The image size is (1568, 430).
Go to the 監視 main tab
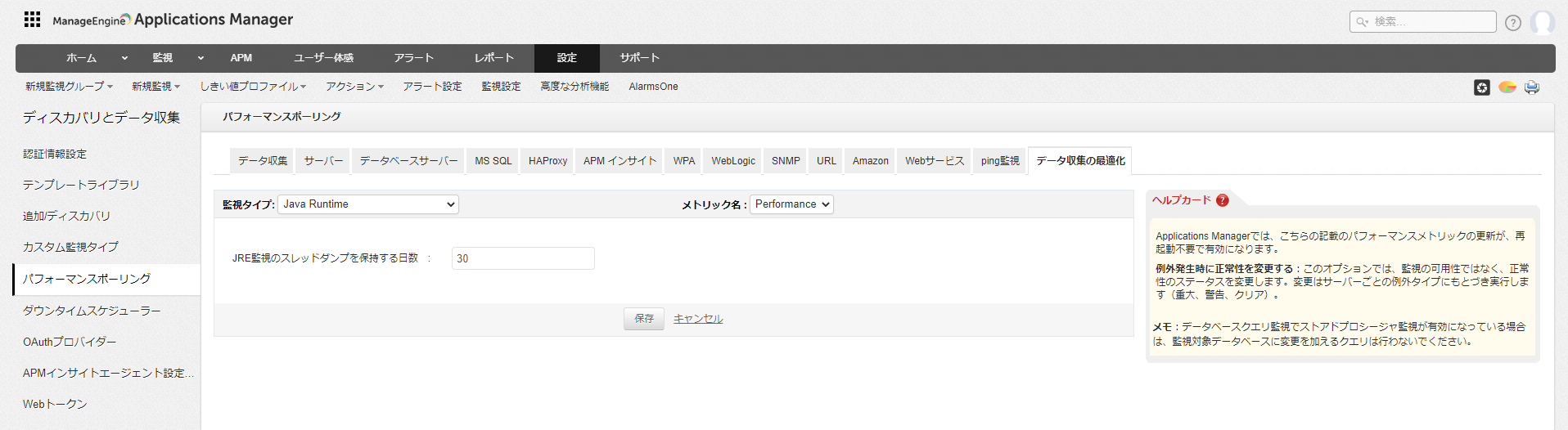(162, 58)
